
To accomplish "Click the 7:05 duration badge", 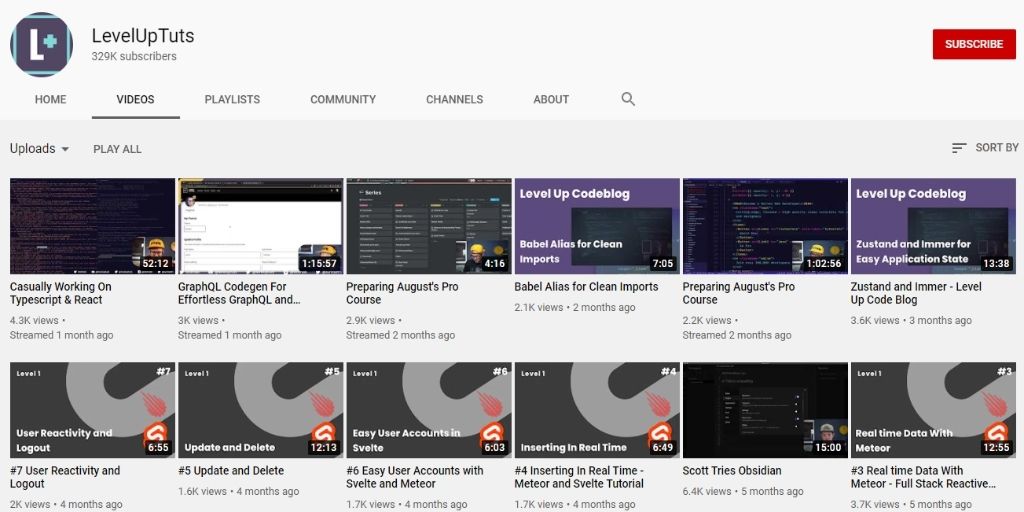I will point(662,264).
